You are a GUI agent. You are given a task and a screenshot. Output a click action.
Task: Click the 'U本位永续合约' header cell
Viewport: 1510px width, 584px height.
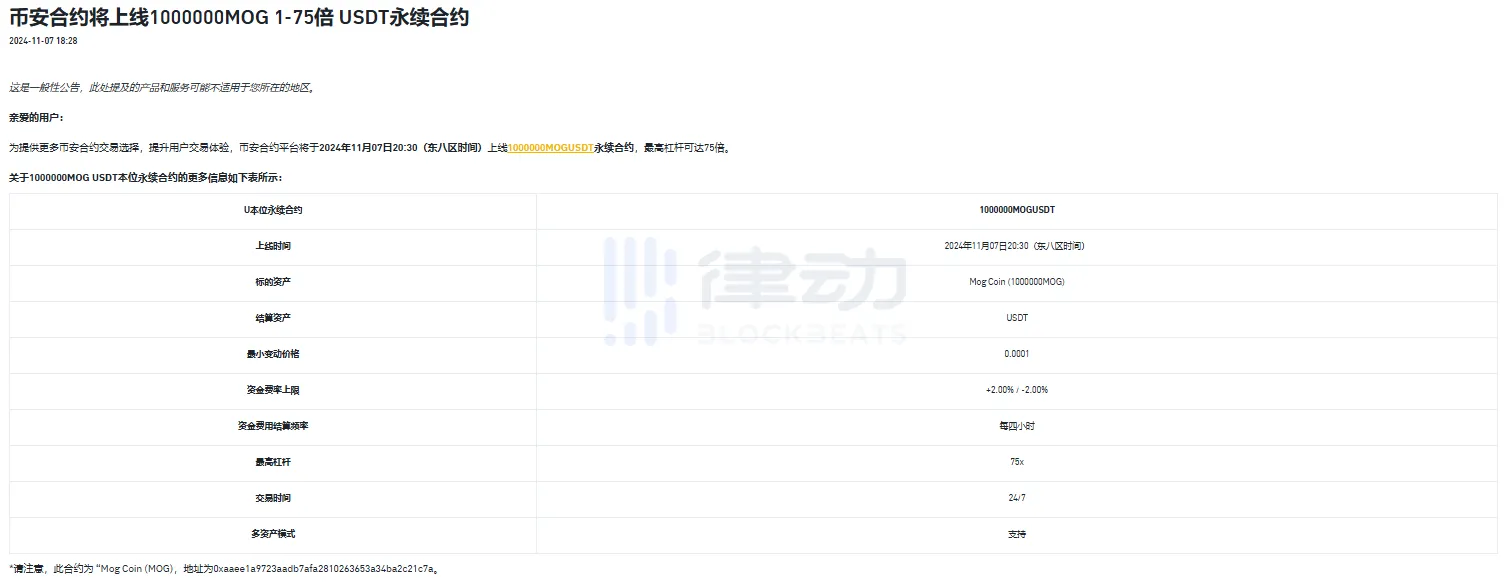click(x=273, y=210)
